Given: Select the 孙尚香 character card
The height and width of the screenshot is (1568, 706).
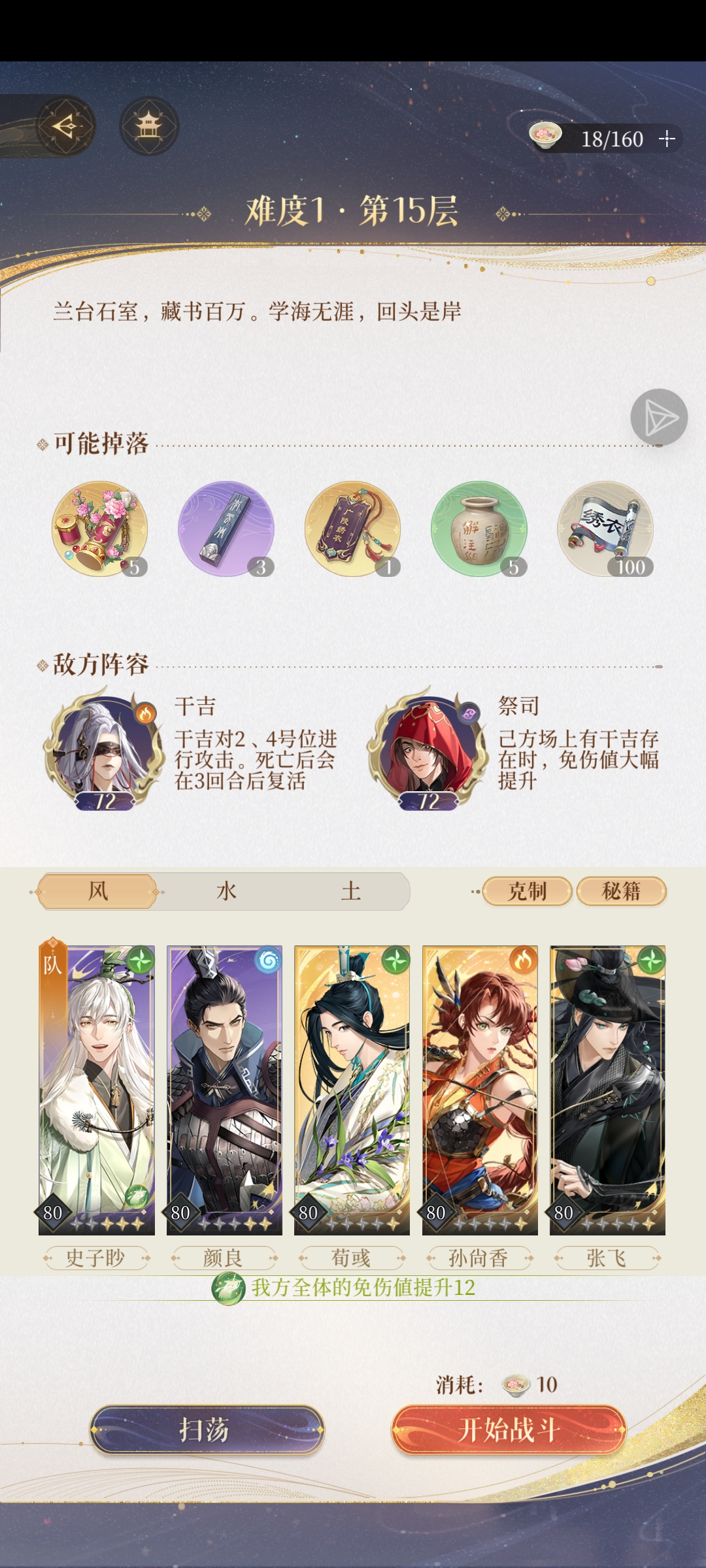Looking at the screenshot, I should coord(480,1090).
